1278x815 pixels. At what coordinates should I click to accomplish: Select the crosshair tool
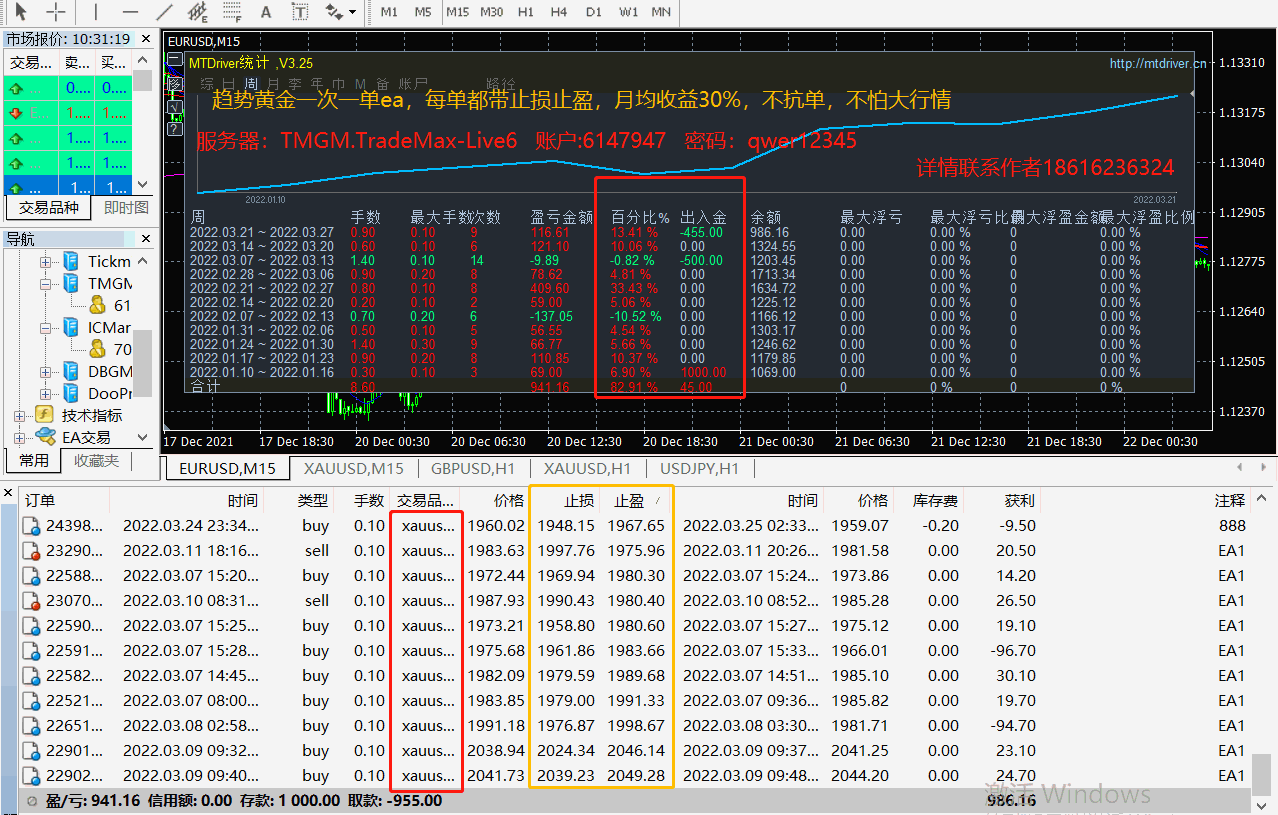[57, 12]
